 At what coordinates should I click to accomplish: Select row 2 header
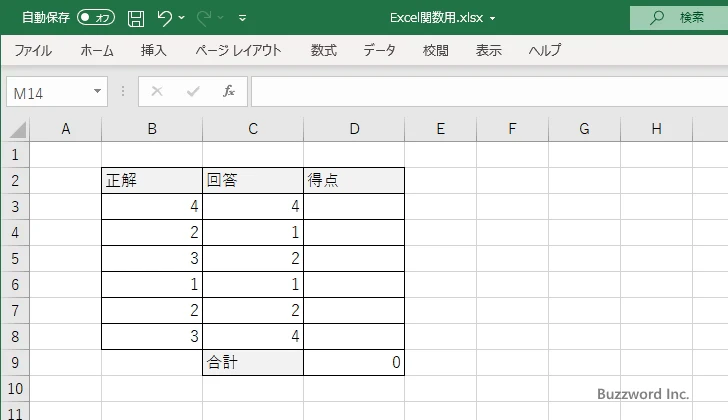click(x=15, y=181)
